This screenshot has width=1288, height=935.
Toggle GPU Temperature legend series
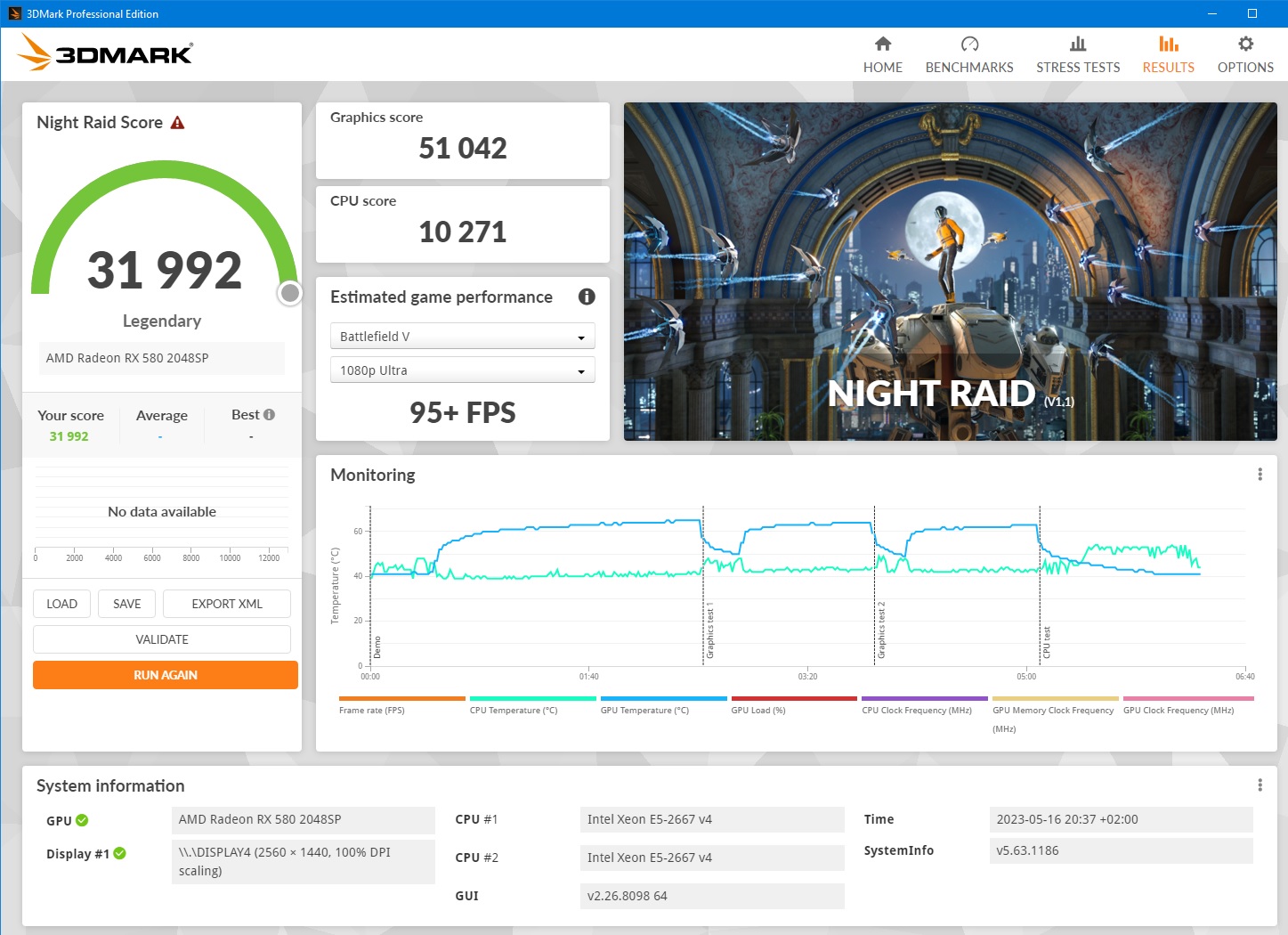point(644,710)
